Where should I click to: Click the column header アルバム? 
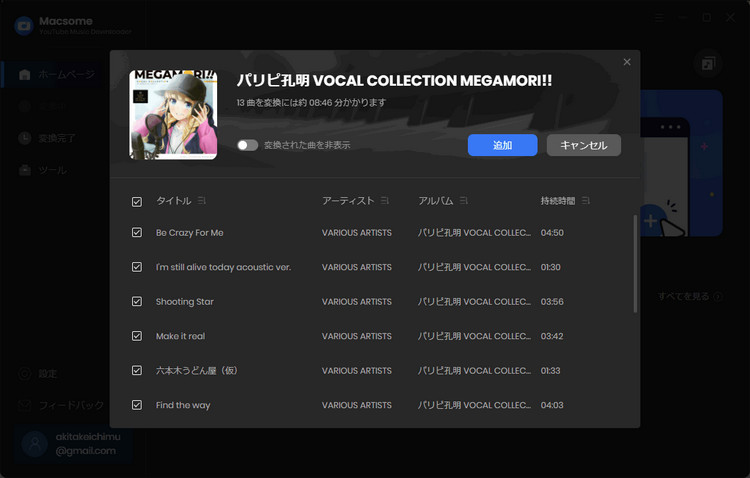pos(435,200)
